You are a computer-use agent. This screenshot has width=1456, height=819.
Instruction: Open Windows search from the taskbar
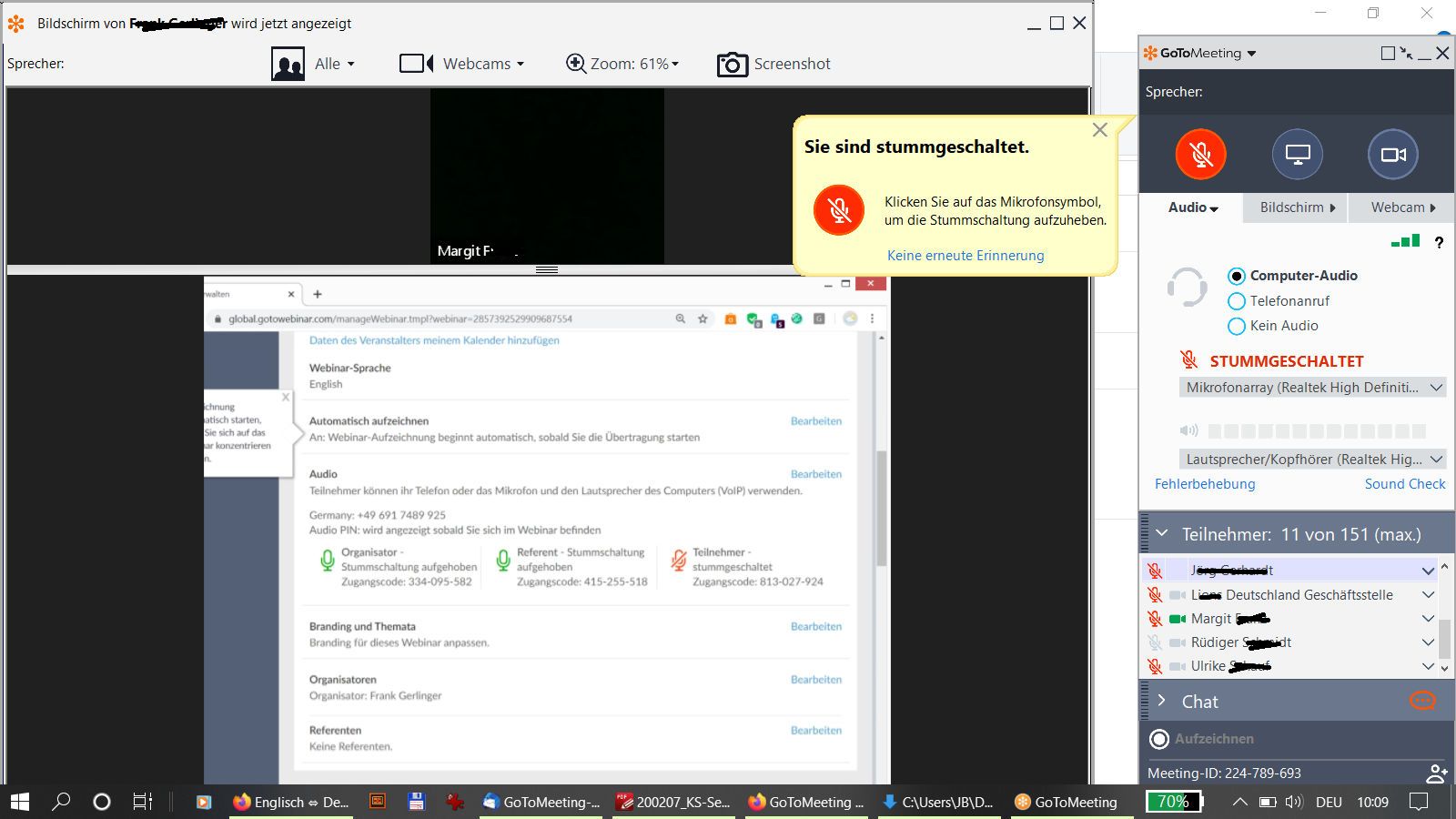pyautogui.click(x=61, y=802)
